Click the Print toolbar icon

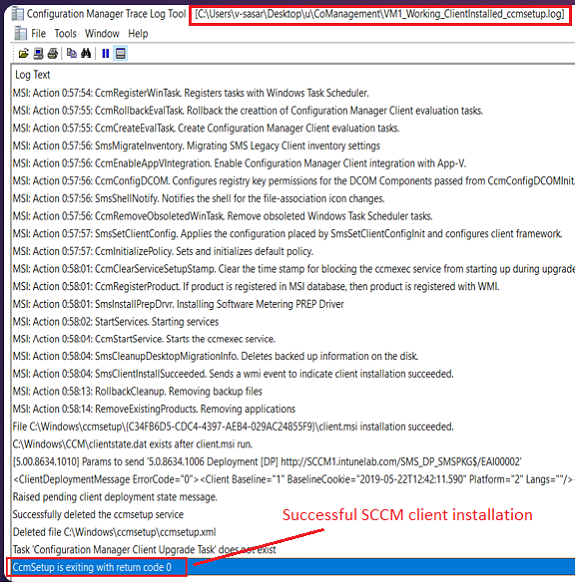52,54
